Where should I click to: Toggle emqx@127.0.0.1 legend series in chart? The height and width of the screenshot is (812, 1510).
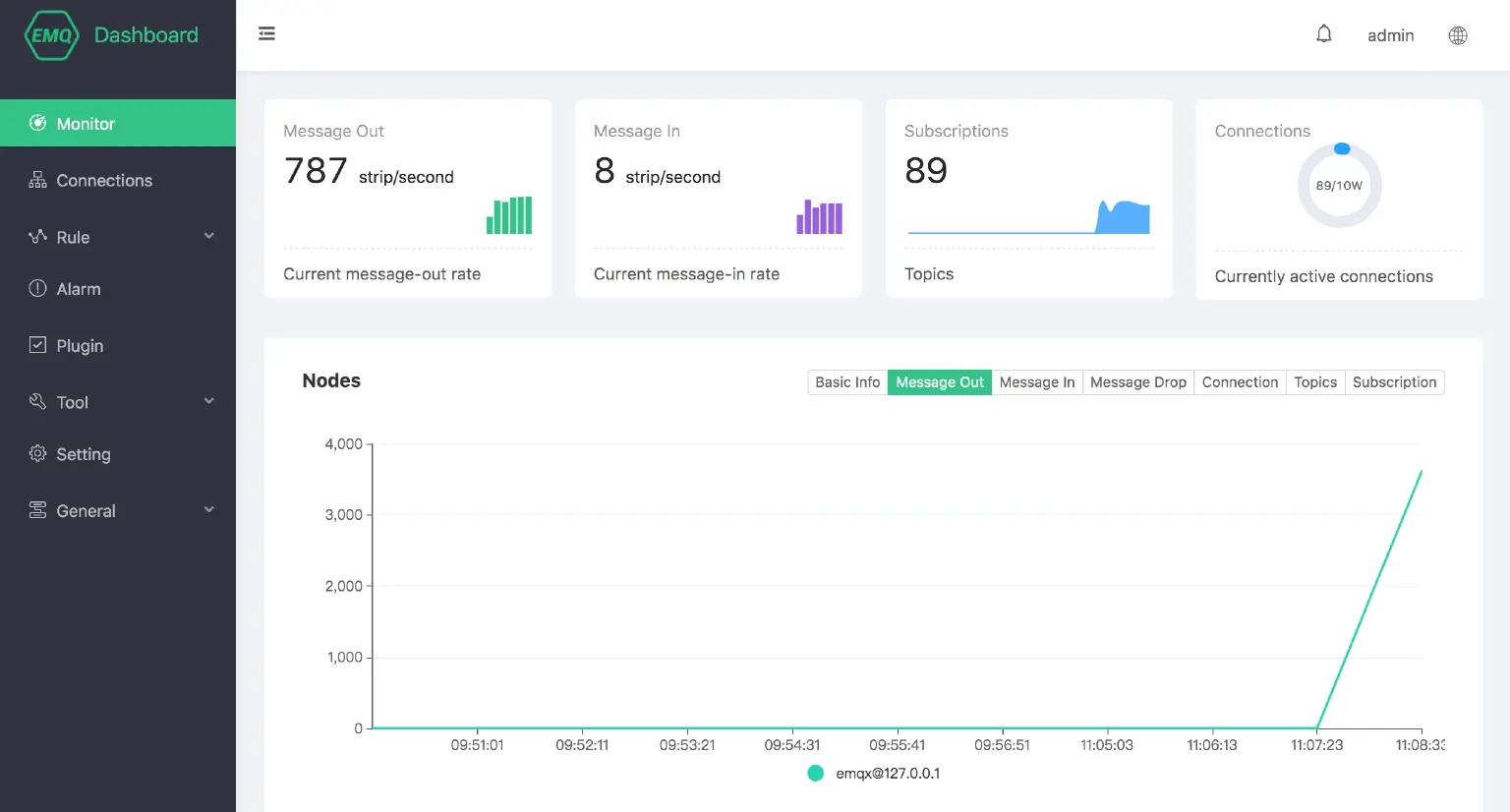pos(815,774)
